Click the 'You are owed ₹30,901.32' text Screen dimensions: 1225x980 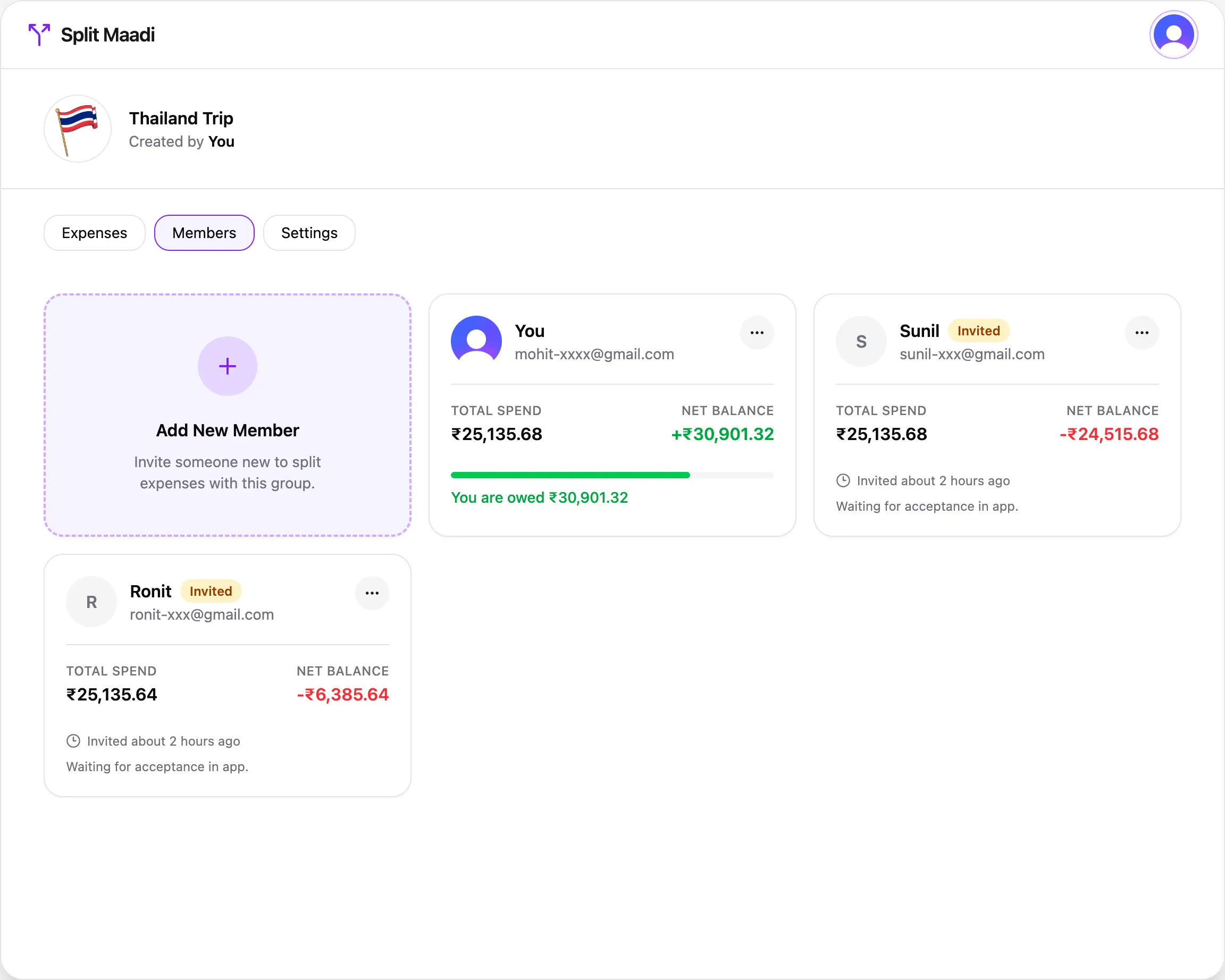(x=539, y=497)
